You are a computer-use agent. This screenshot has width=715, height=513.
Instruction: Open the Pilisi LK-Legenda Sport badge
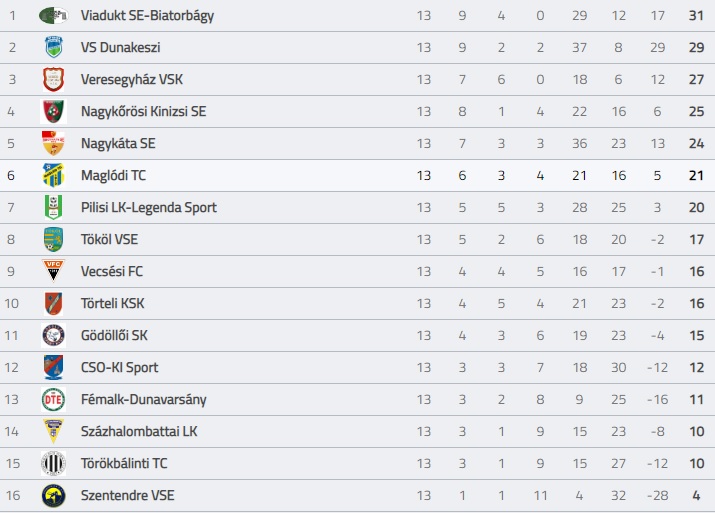[x=53, y=207]
